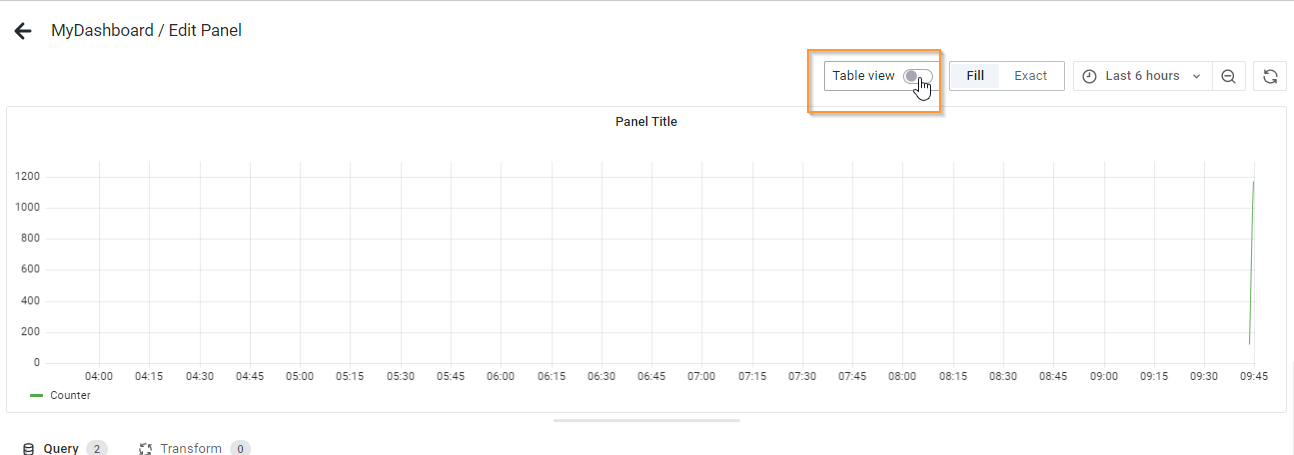Image resolution: width=1294 pixels, height=455 pixels.
Task: Click the zoom out magnifier icon
Action: [1229, 76]
